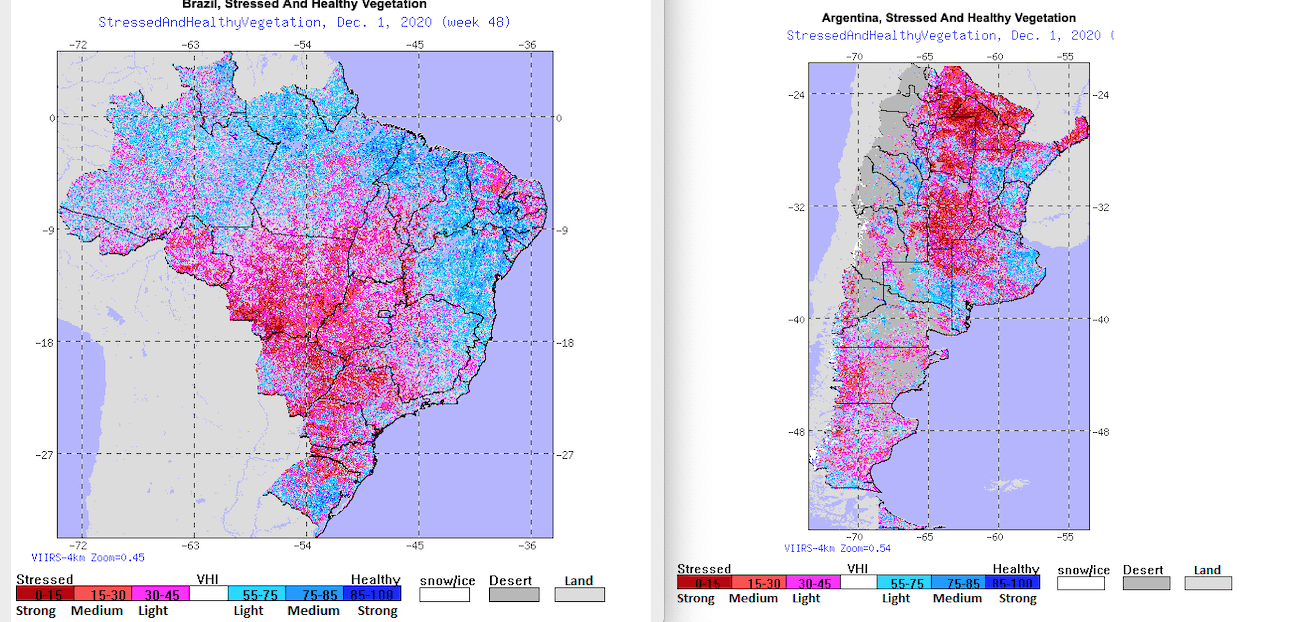Select the Land swatch in Argentina legend

[1208, 583]
